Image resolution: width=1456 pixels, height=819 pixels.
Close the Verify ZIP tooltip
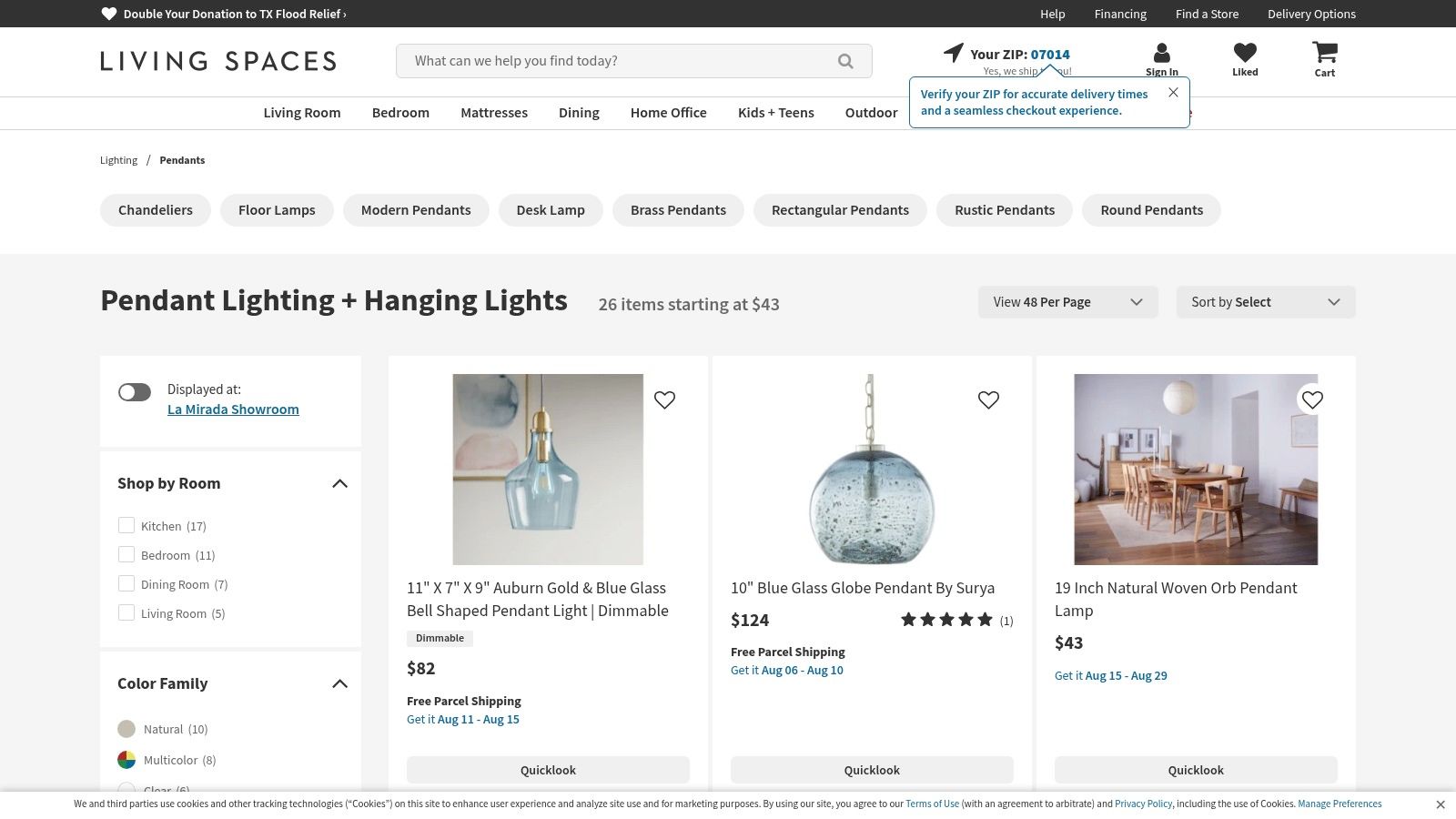click(x=1173, y=92)
